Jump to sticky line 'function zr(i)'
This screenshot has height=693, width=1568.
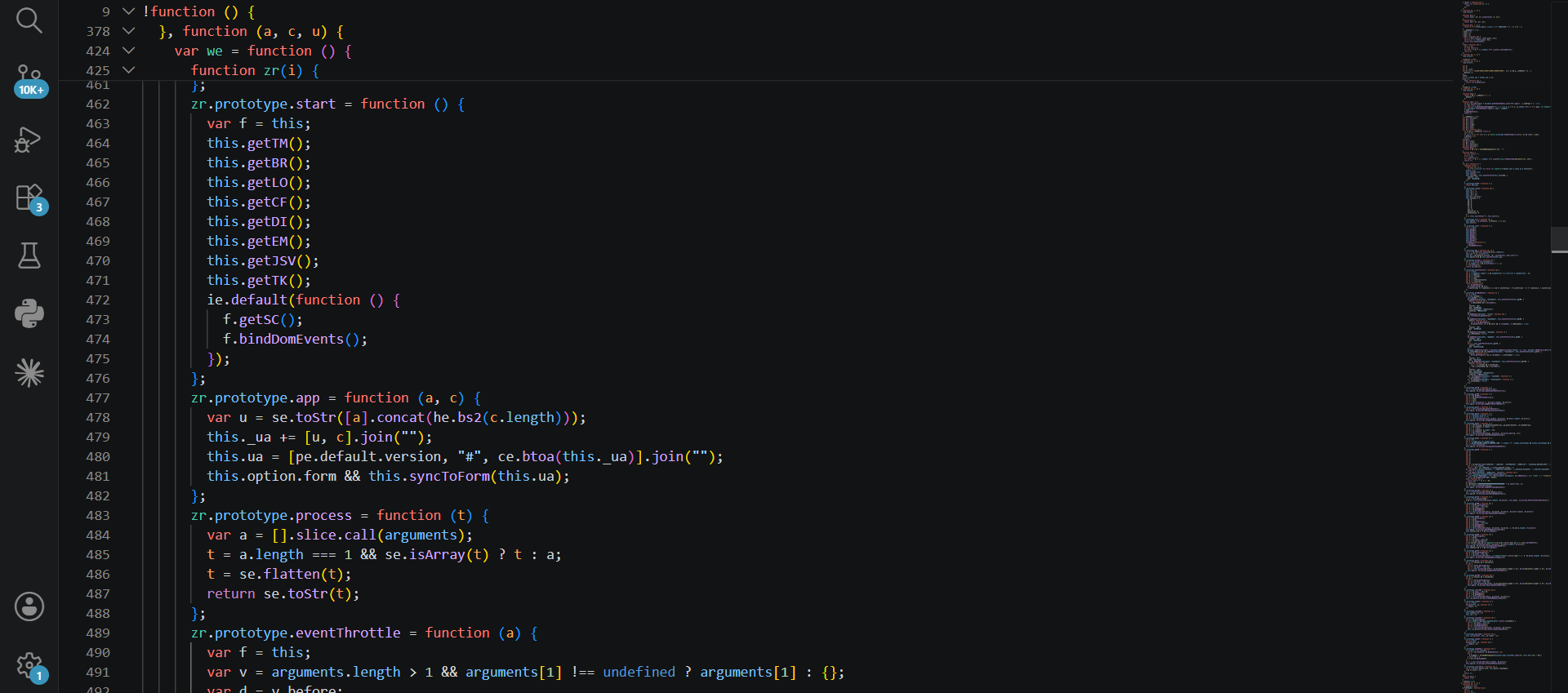(x=255, y=70)
